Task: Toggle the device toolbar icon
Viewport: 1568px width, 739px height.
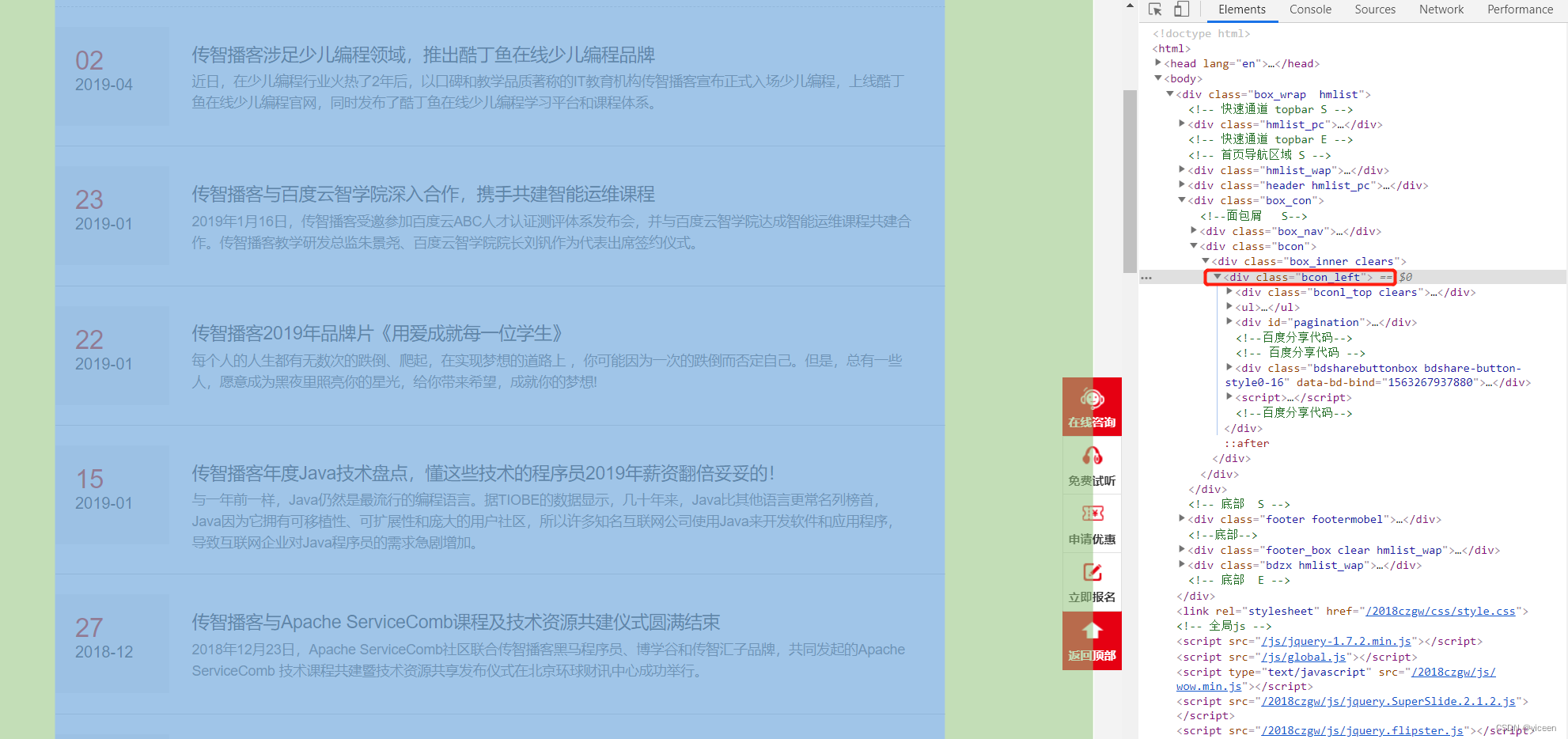Action: [x=1181, y=9]
